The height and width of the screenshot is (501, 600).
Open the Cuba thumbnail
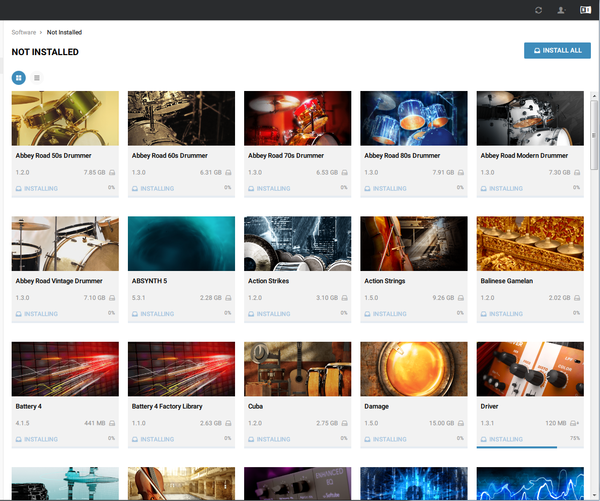(x=298, y=369)
